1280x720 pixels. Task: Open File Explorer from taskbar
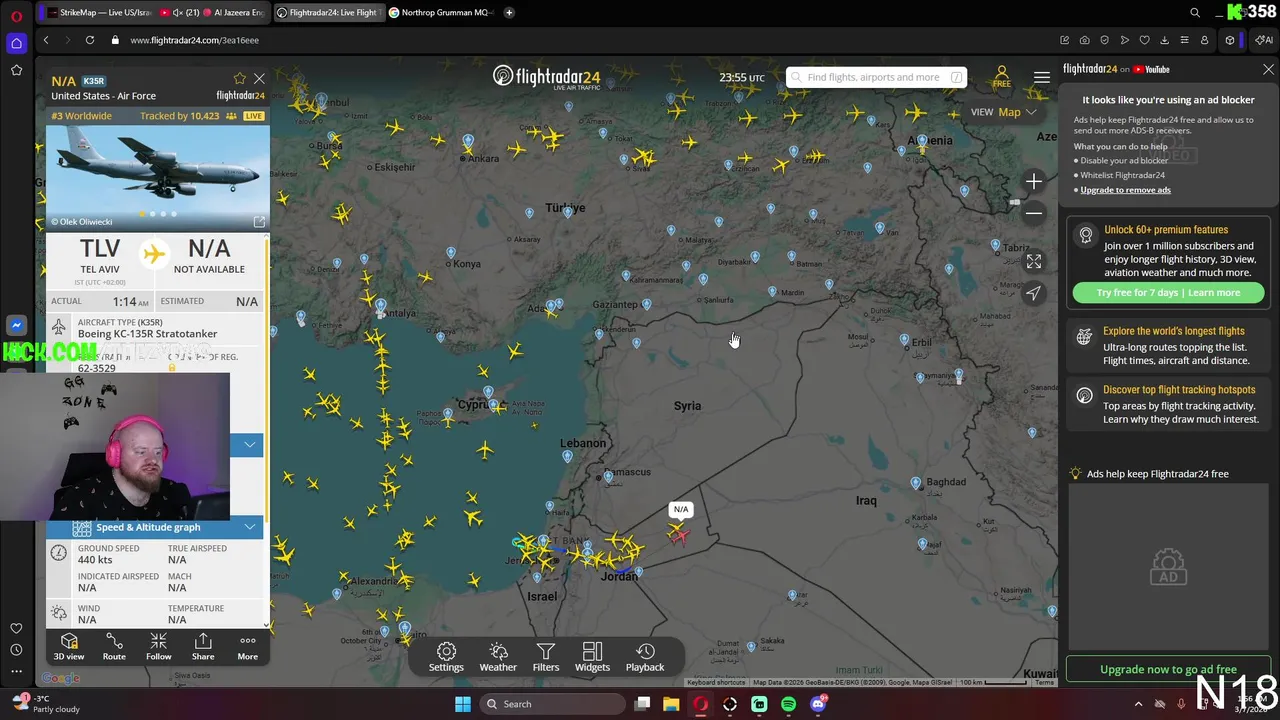pos(671,704)
